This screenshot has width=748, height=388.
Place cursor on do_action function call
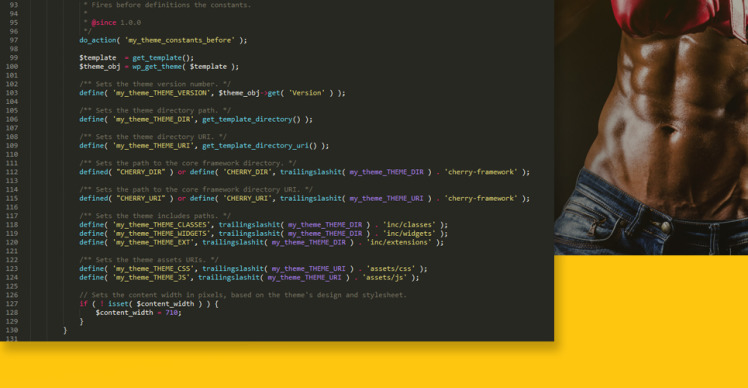pos(98,40)
